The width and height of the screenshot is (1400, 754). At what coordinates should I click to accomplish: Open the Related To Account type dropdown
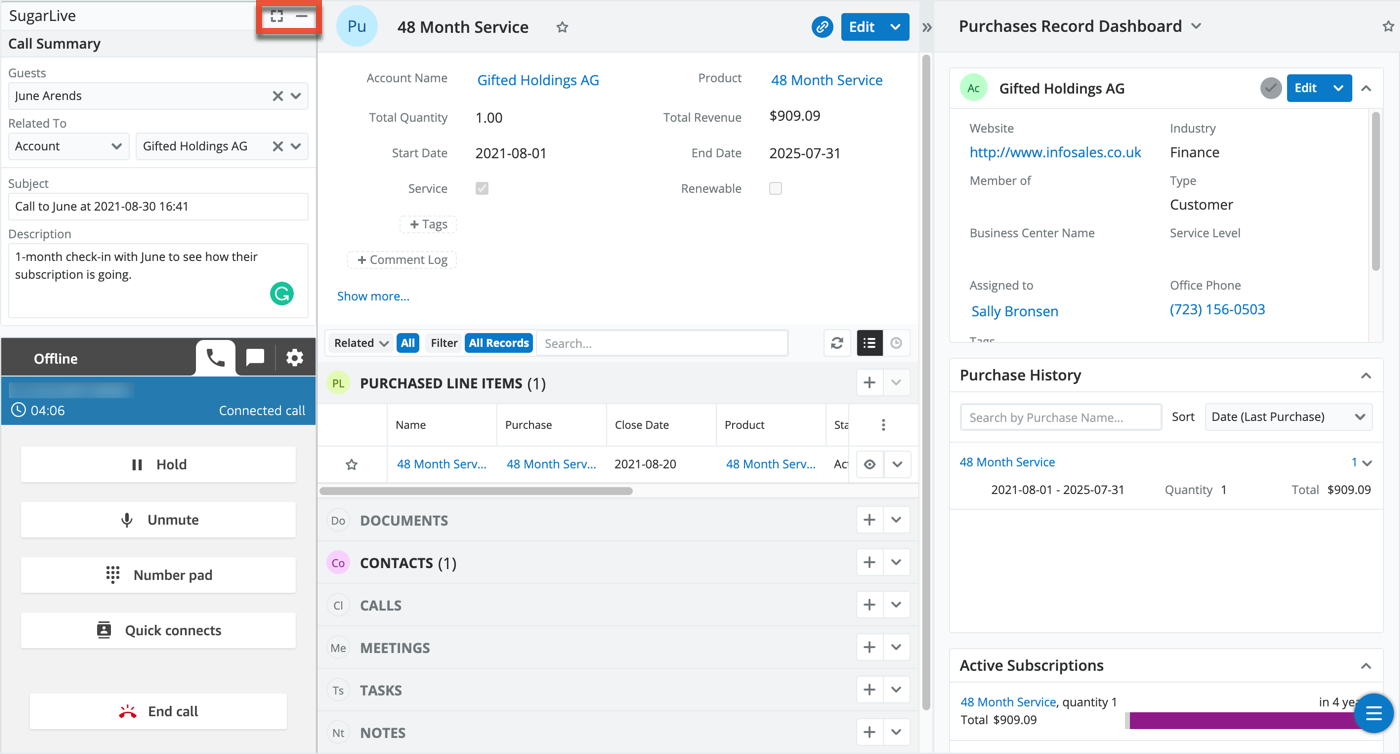click(68, 146)
